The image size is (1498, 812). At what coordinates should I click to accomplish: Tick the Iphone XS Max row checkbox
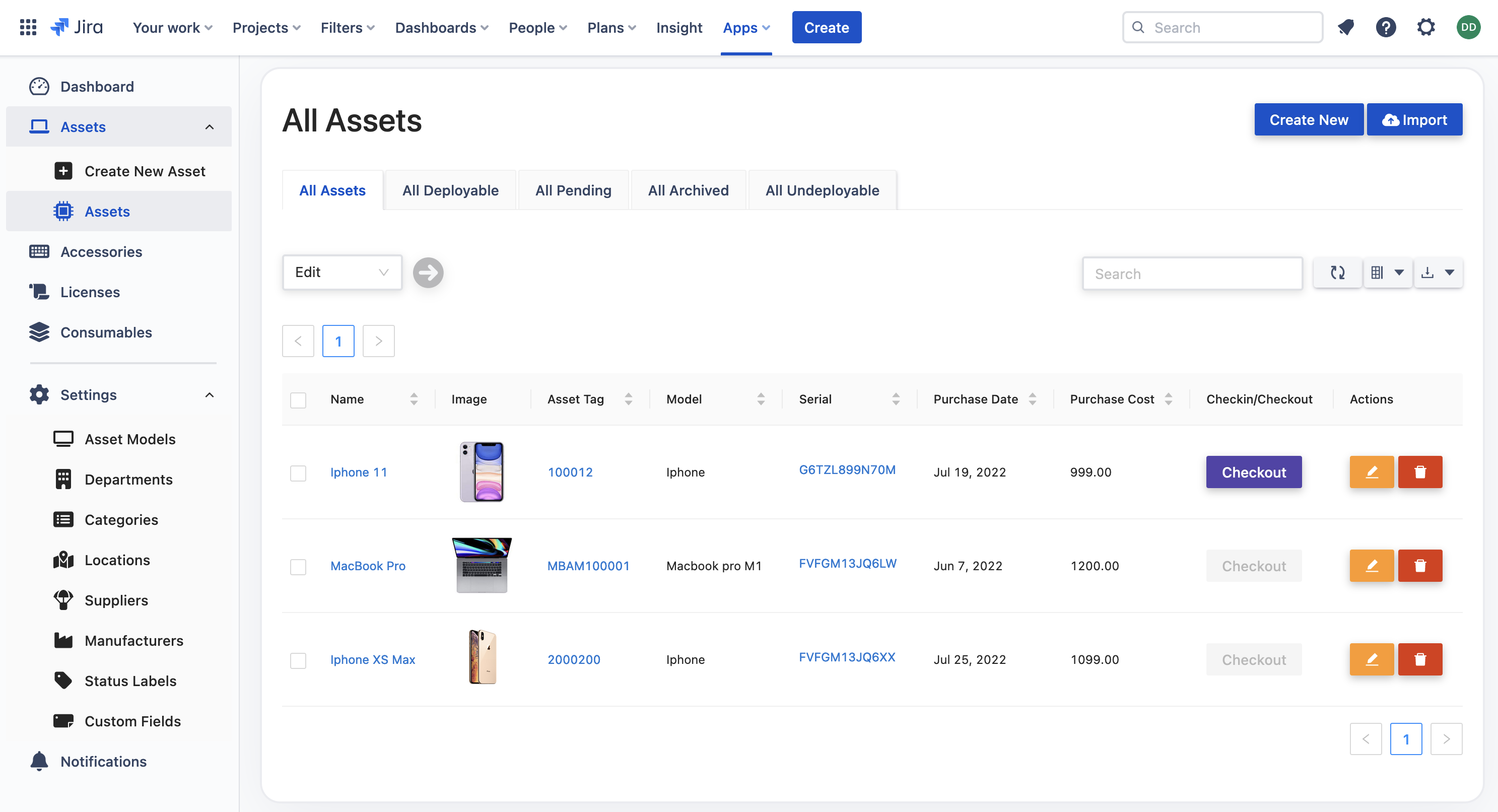tap(298, 660)
